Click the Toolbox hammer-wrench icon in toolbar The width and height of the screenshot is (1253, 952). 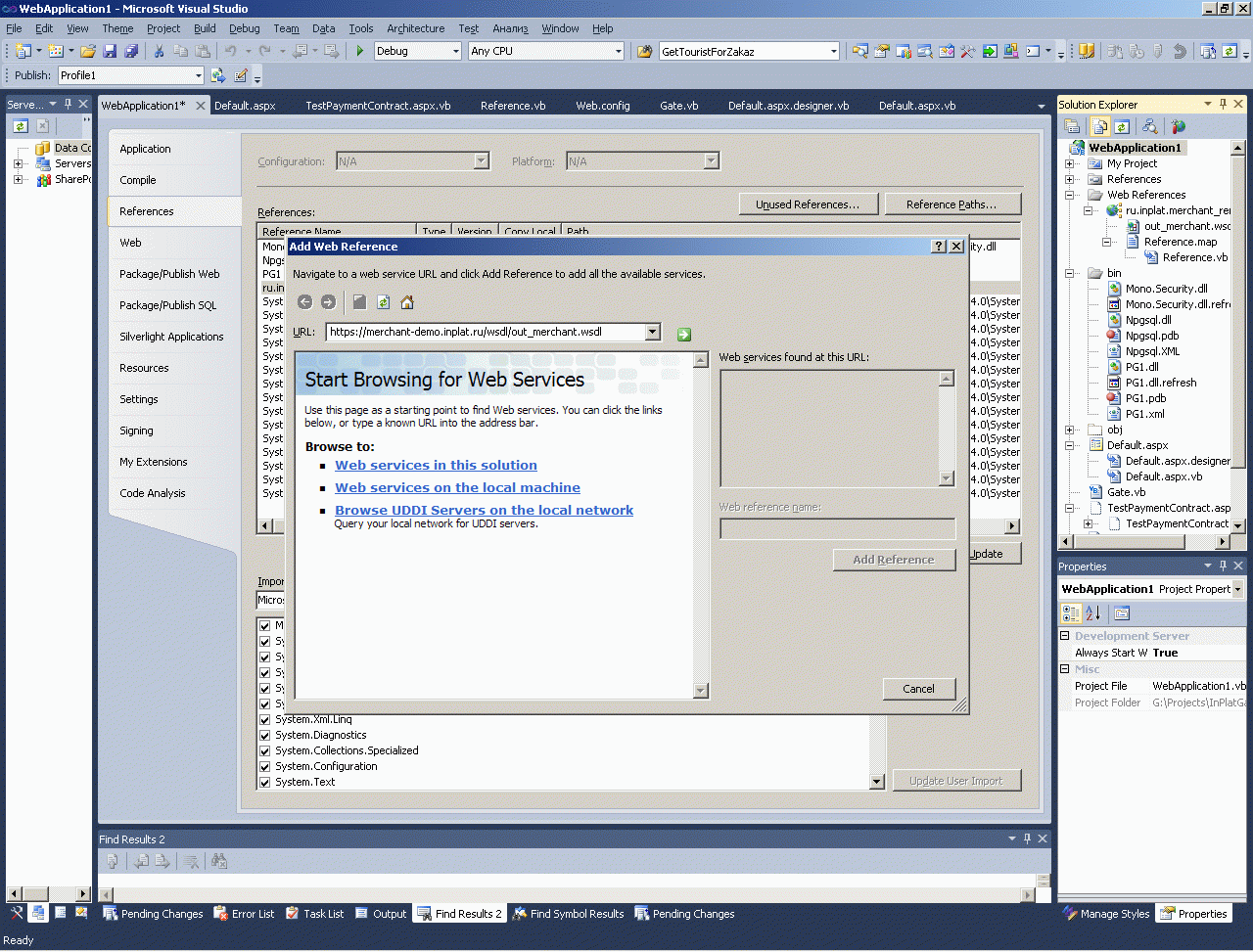967,51
